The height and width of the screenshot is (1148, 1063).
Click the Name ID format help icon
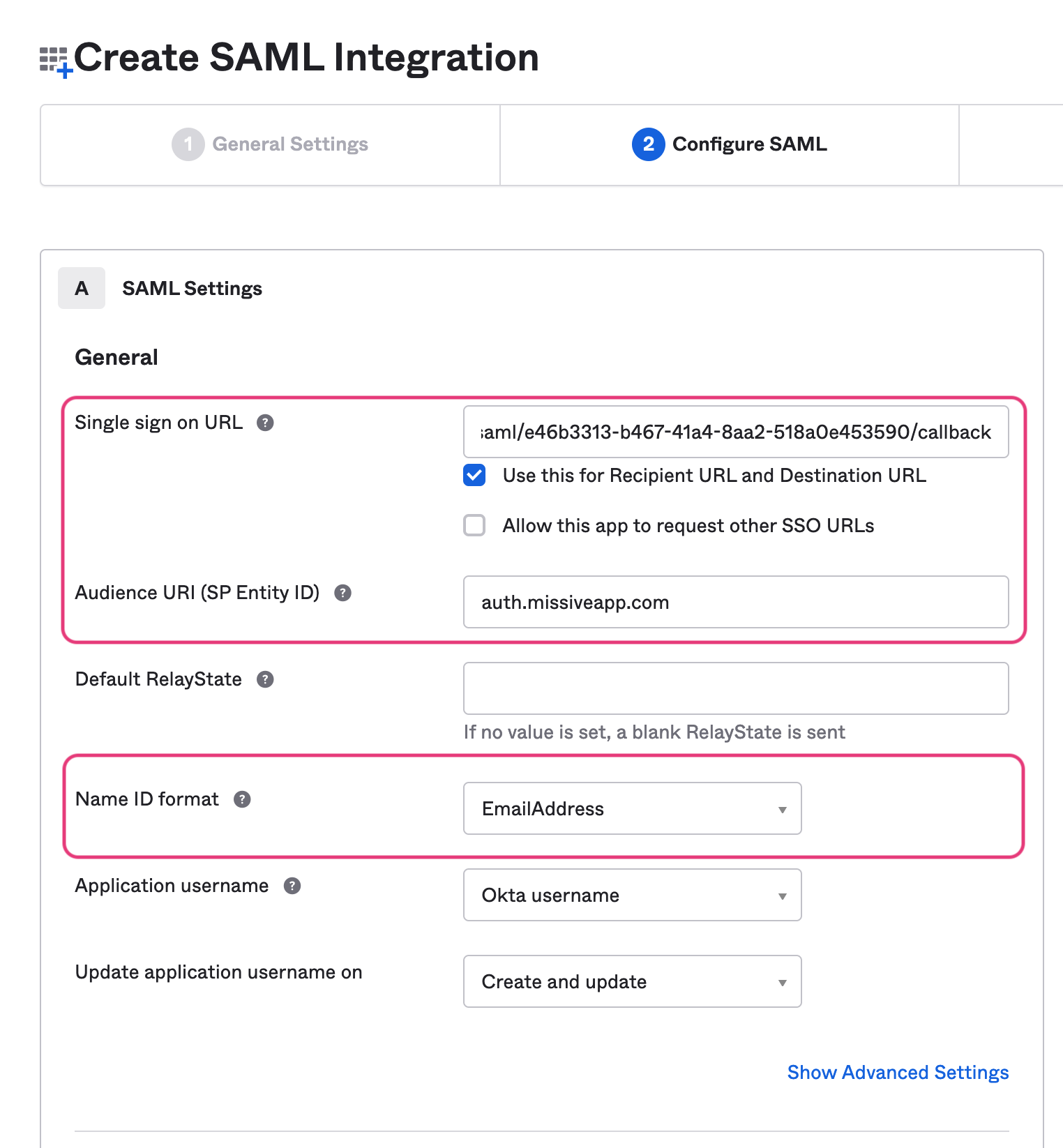coord(242,799)
